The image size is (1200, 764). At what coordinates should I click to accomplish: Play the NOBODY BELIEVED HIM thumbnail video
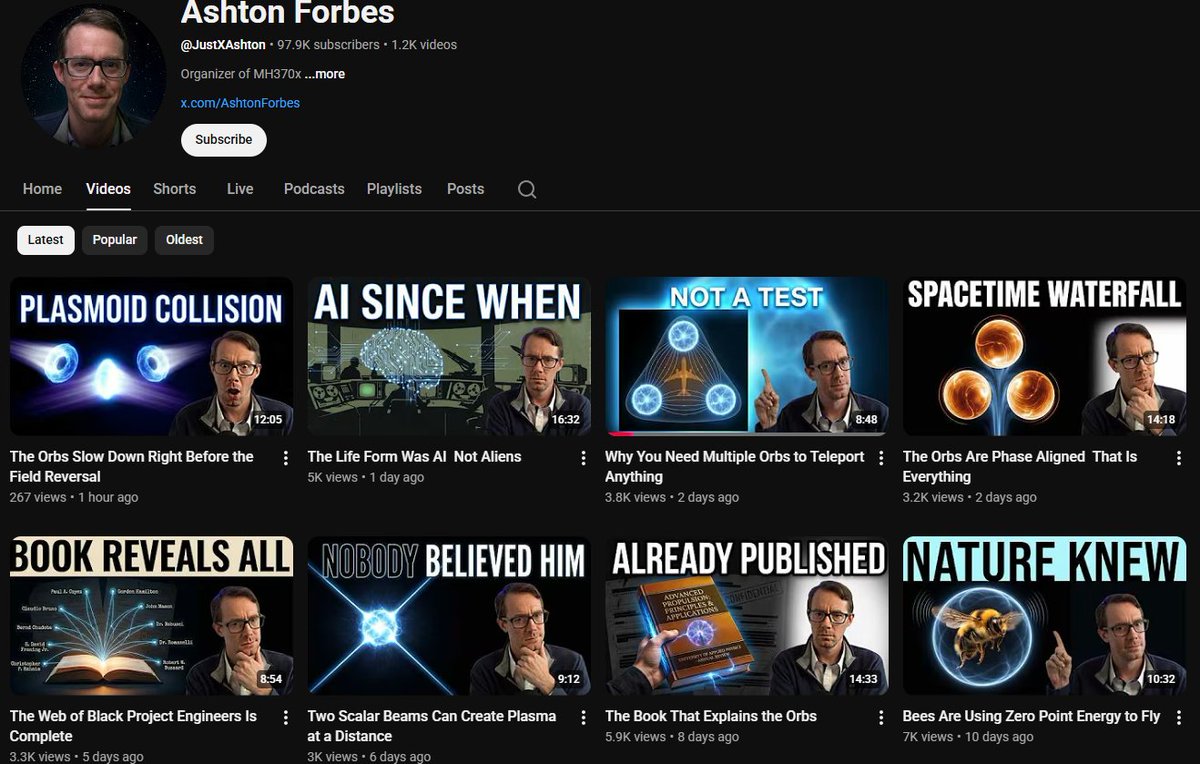click(x=449, y=616)
